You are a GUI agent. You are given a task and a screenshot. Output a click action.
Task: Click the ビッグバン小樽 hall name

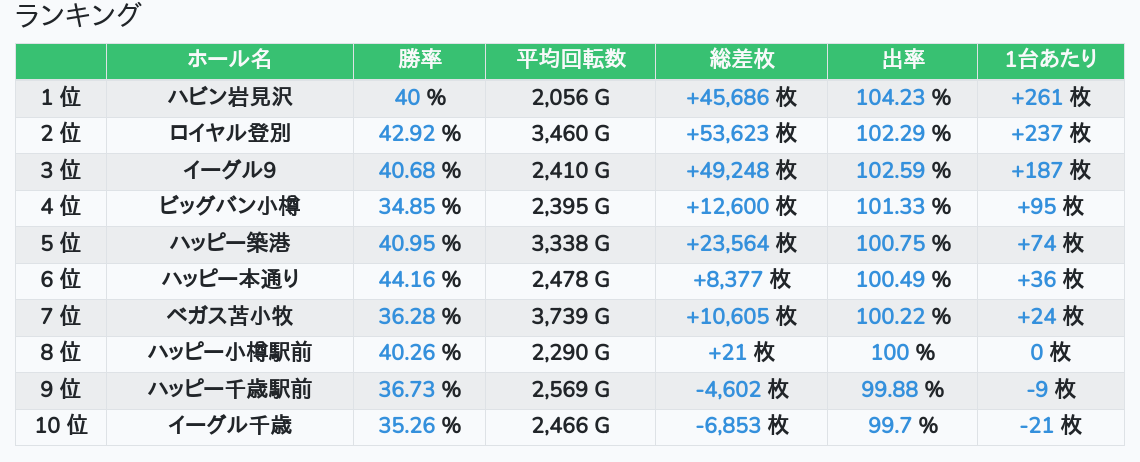(x=229, y=207)
